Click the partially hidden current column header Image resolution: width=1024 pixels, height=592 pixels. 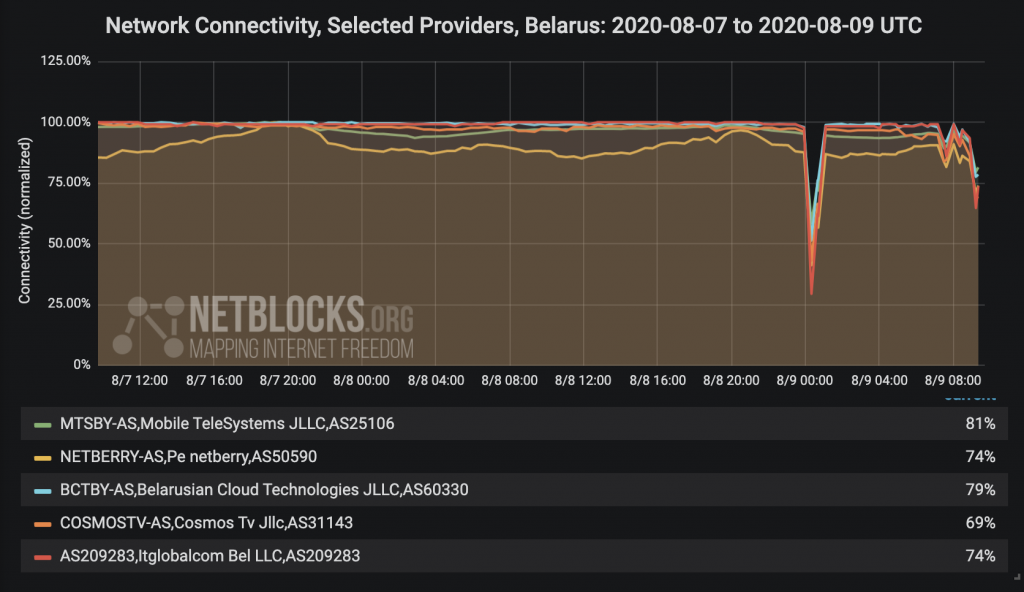point(970,397)
